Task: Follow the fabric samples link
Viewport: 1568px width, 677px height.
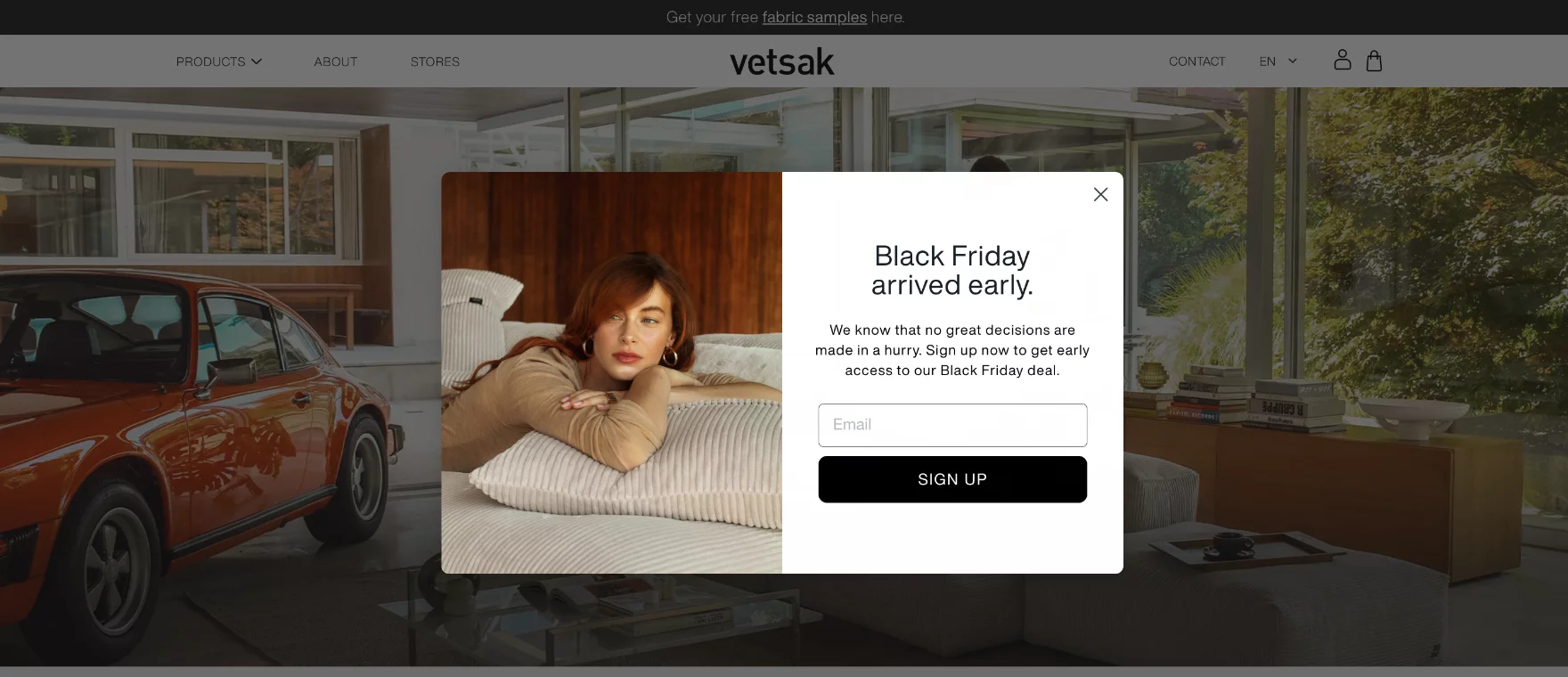Action: 814,17
